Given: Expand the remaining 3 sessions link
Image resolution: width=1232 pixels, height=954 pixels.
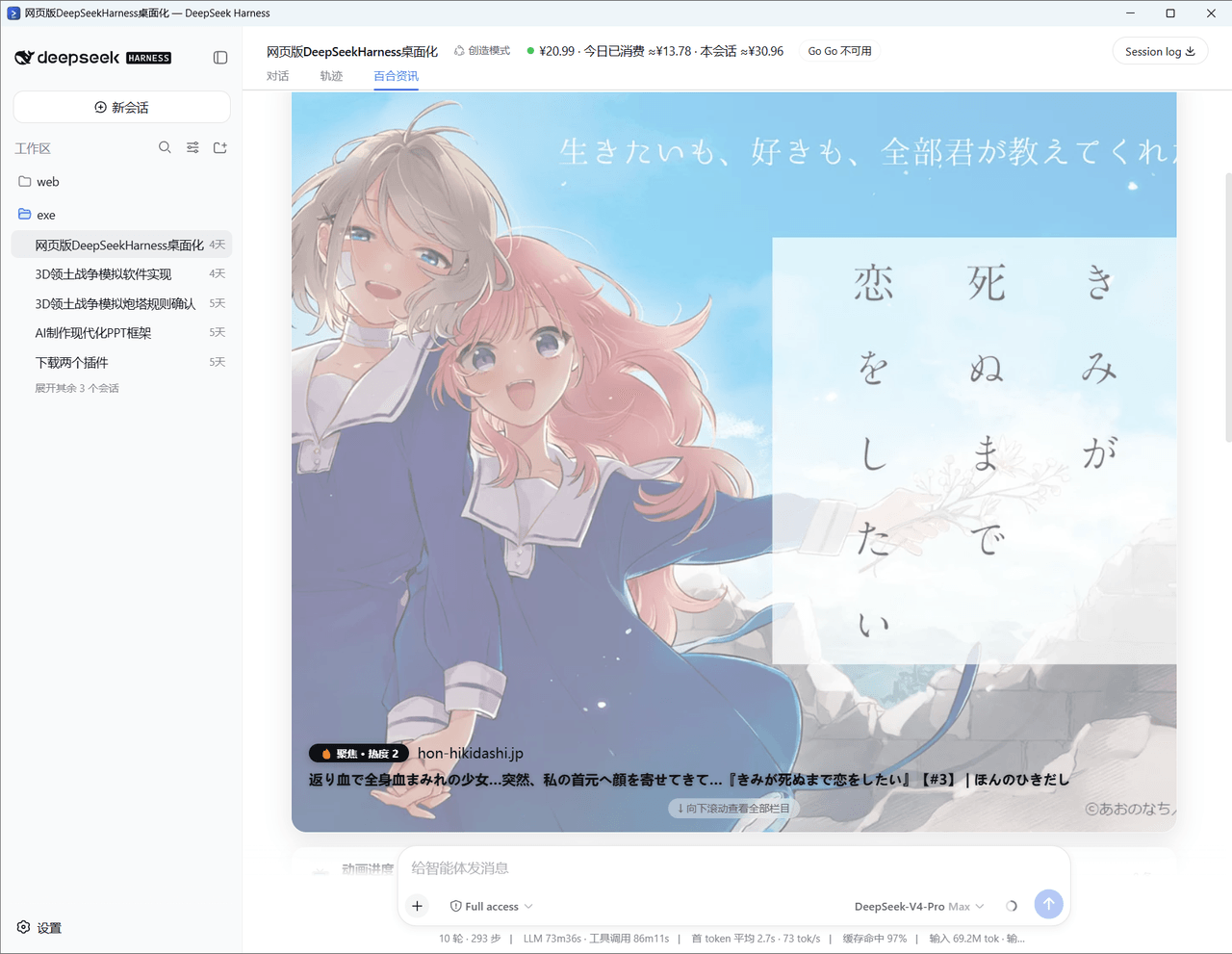Looking at the screenshot, I should pyautogui.click(x=77, y=388).
